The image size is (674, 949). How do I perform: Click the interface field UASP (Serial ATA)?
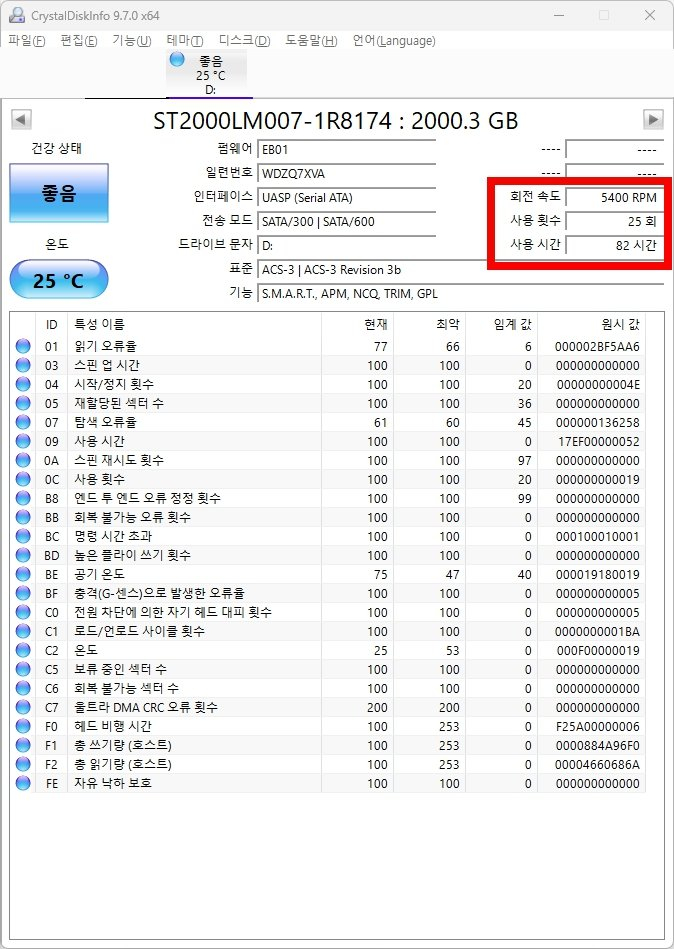347,197
